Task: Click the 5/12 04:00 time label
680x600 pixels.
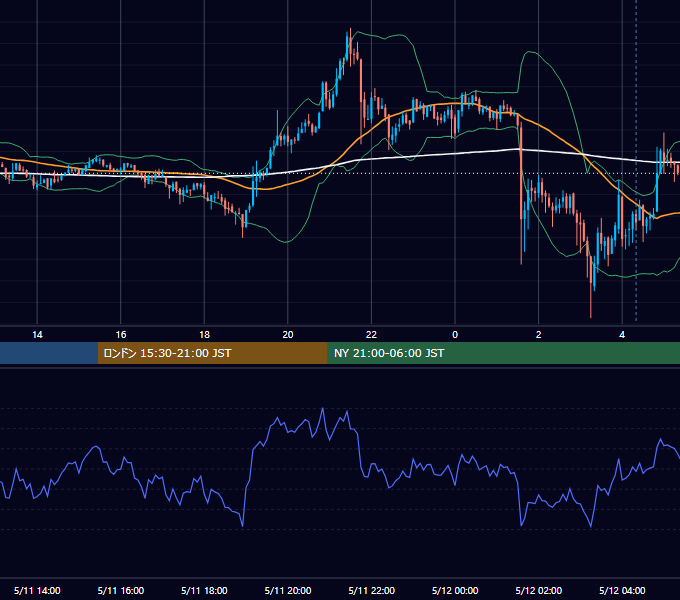Action: click(622, 590)
